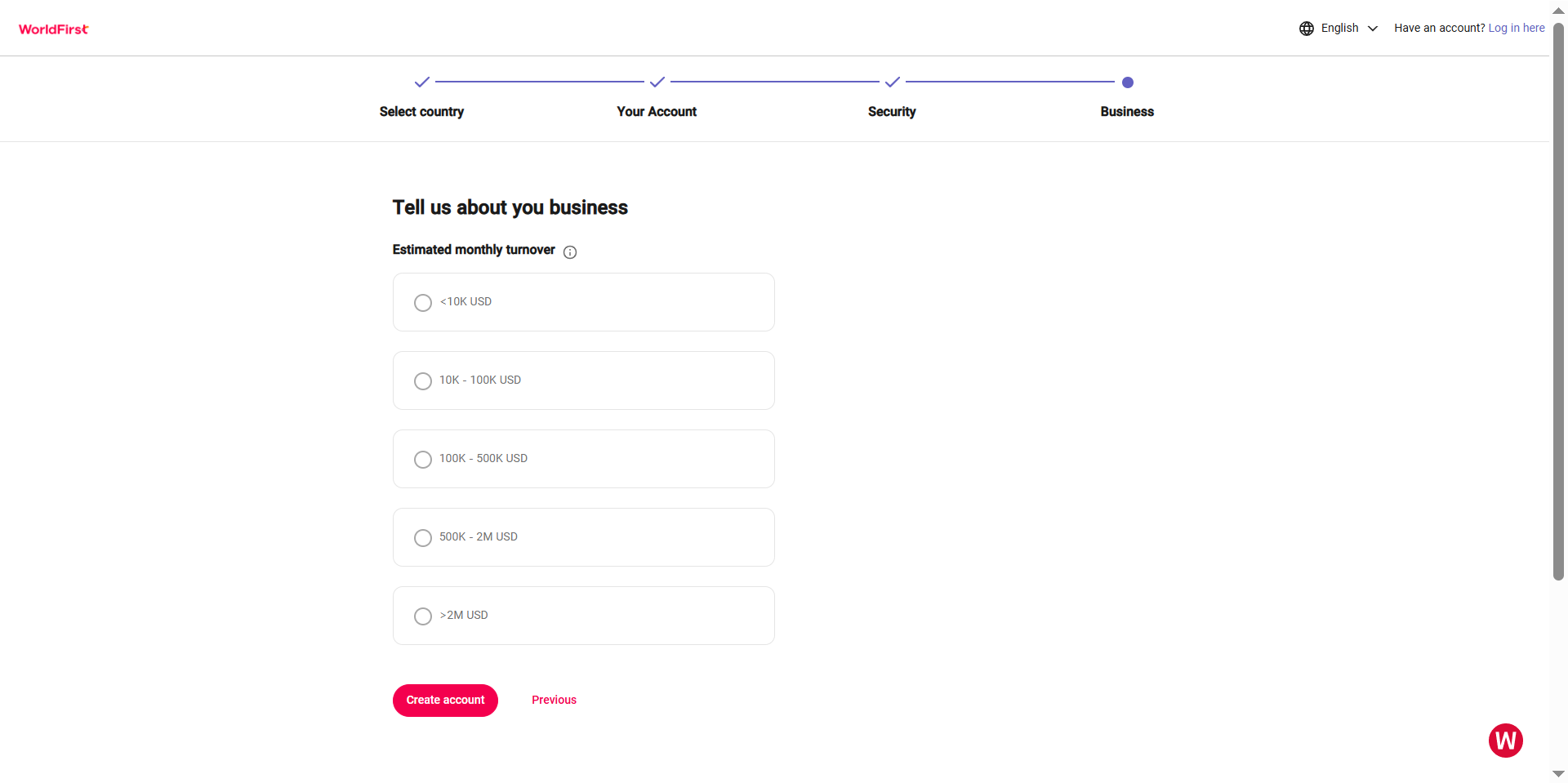Expand the language chevron arrow
Image resolution: width=1568 pixels, height=783 pixels.
(1373, 29)
